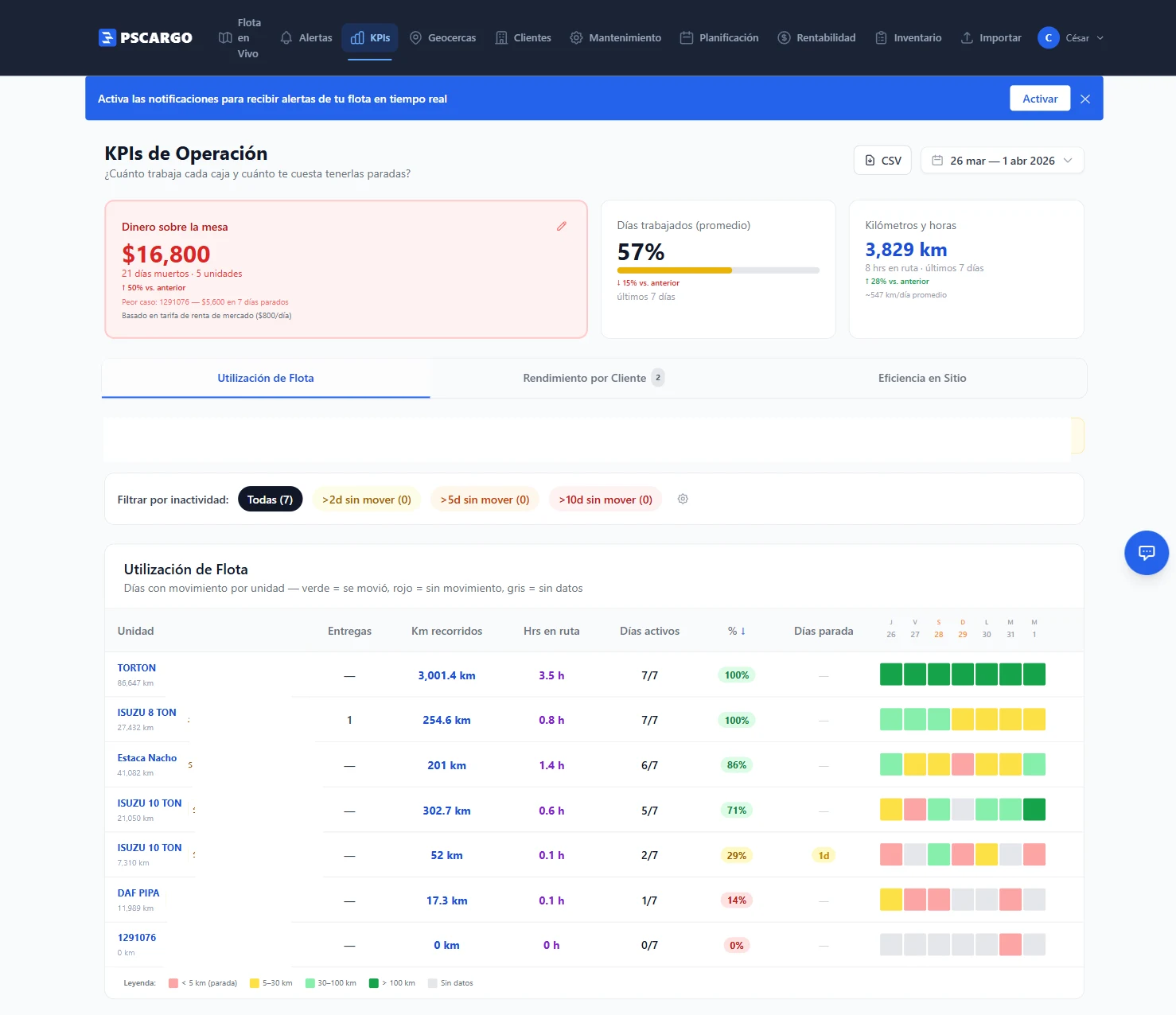Open the date range dropdown
The image size is (1176, 1015).
click(1002, 161)
